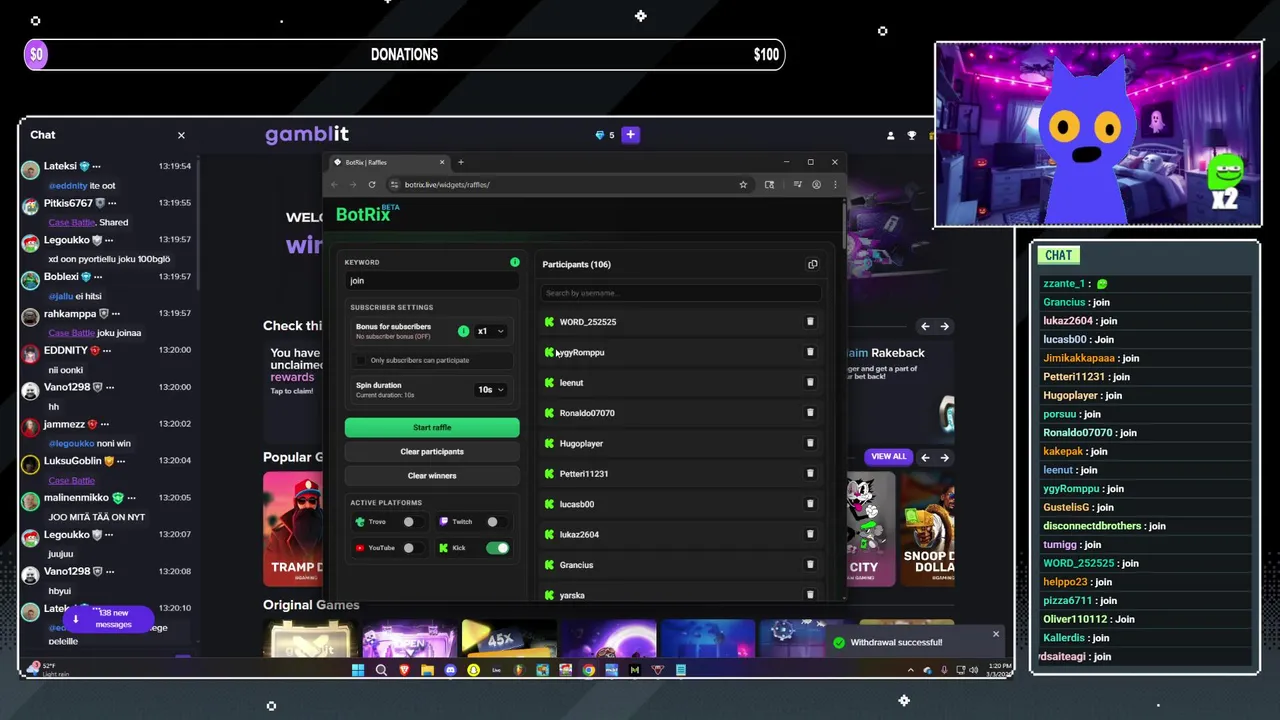The width and height of the screenshot is (1280, 720).
Task: Go to next Popular Games page arrow
Action: coord(944,457)
